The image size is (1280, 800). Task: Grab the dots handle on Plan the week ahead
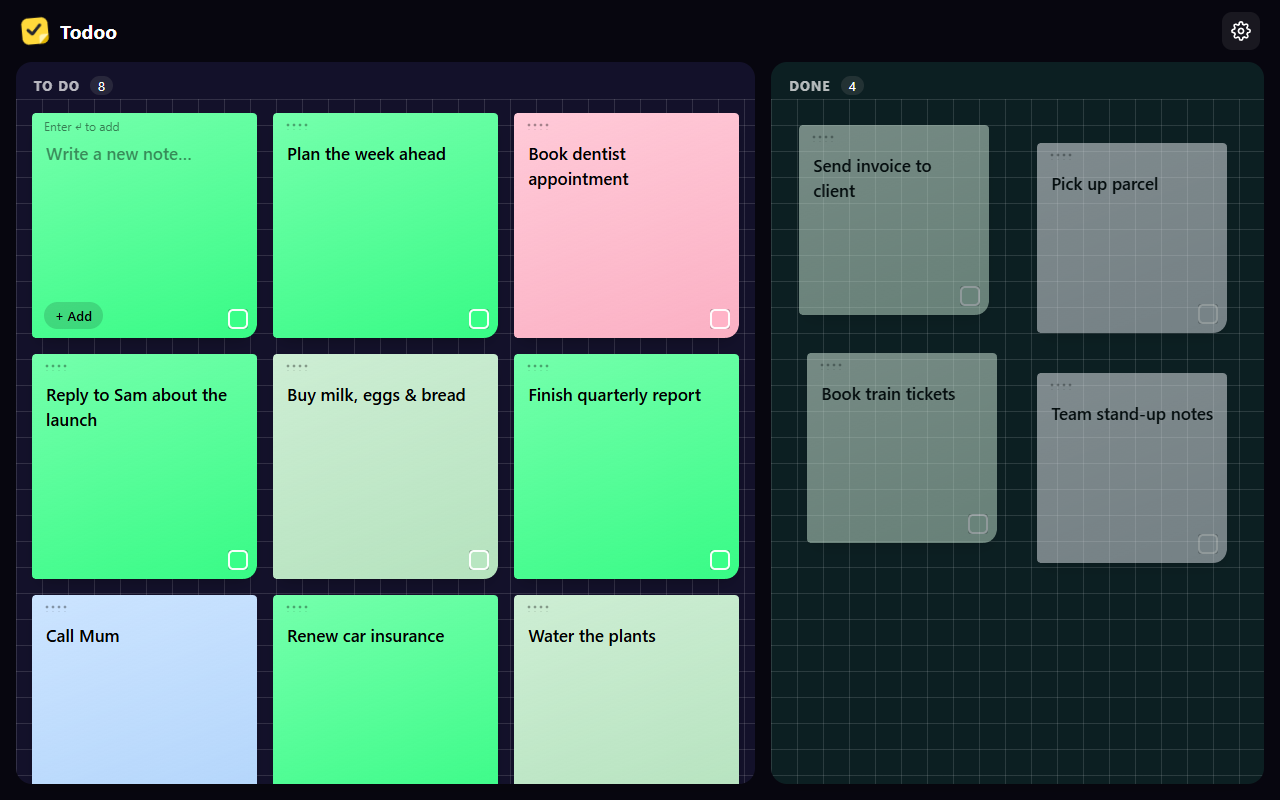tap(297, 125)
